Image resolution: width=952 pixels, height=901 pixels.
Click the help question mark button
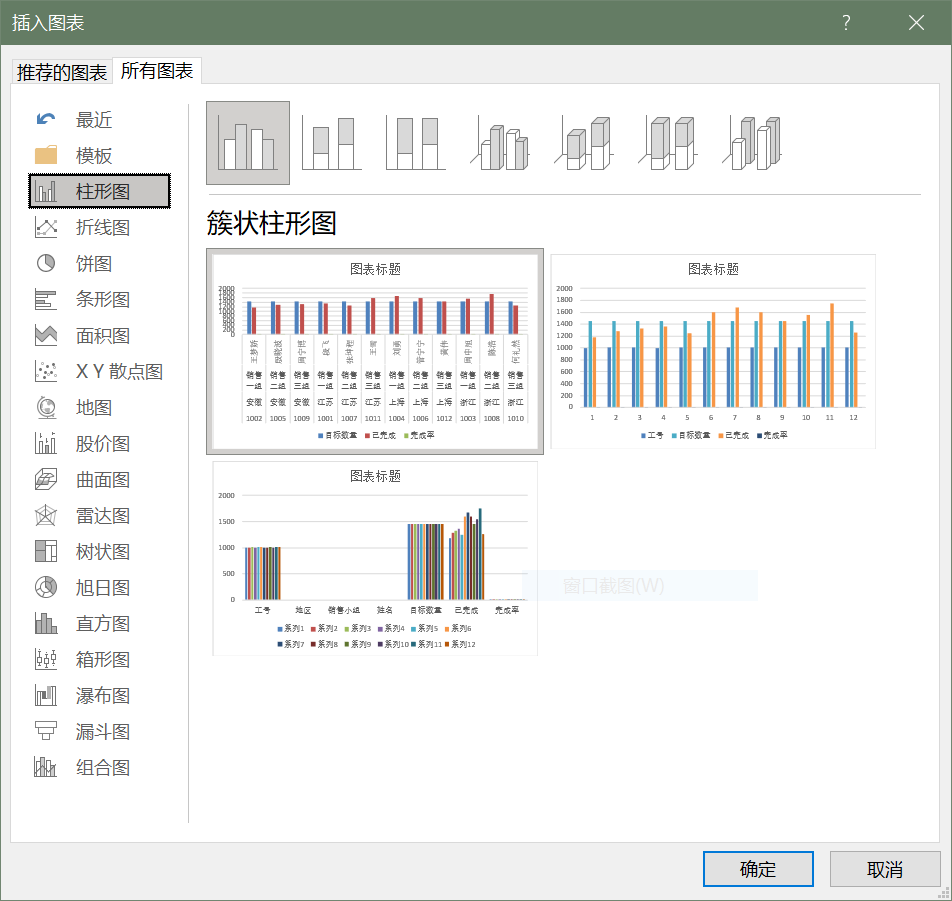pos(846,23)
